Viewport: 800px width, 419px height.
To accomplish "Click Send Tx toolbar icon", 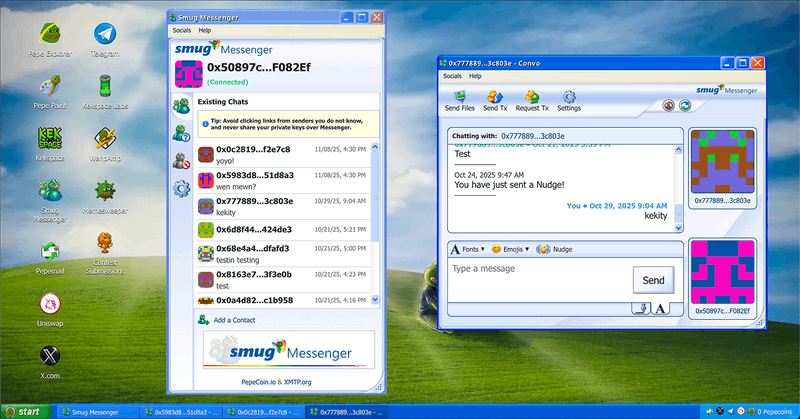I will [x=495, y=101].
